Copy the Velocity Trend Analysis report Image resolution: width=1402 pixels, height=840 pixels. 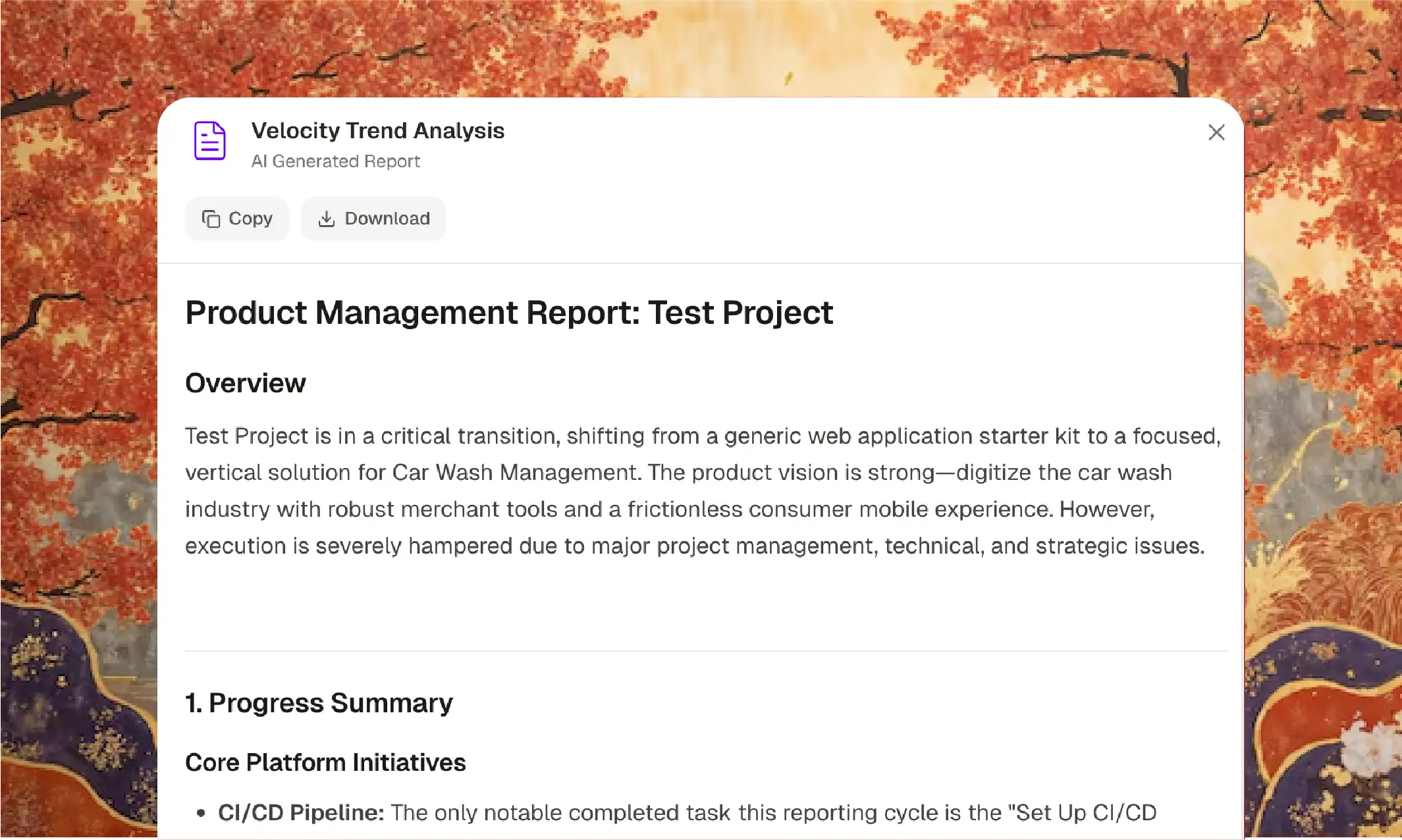(238, 219)
